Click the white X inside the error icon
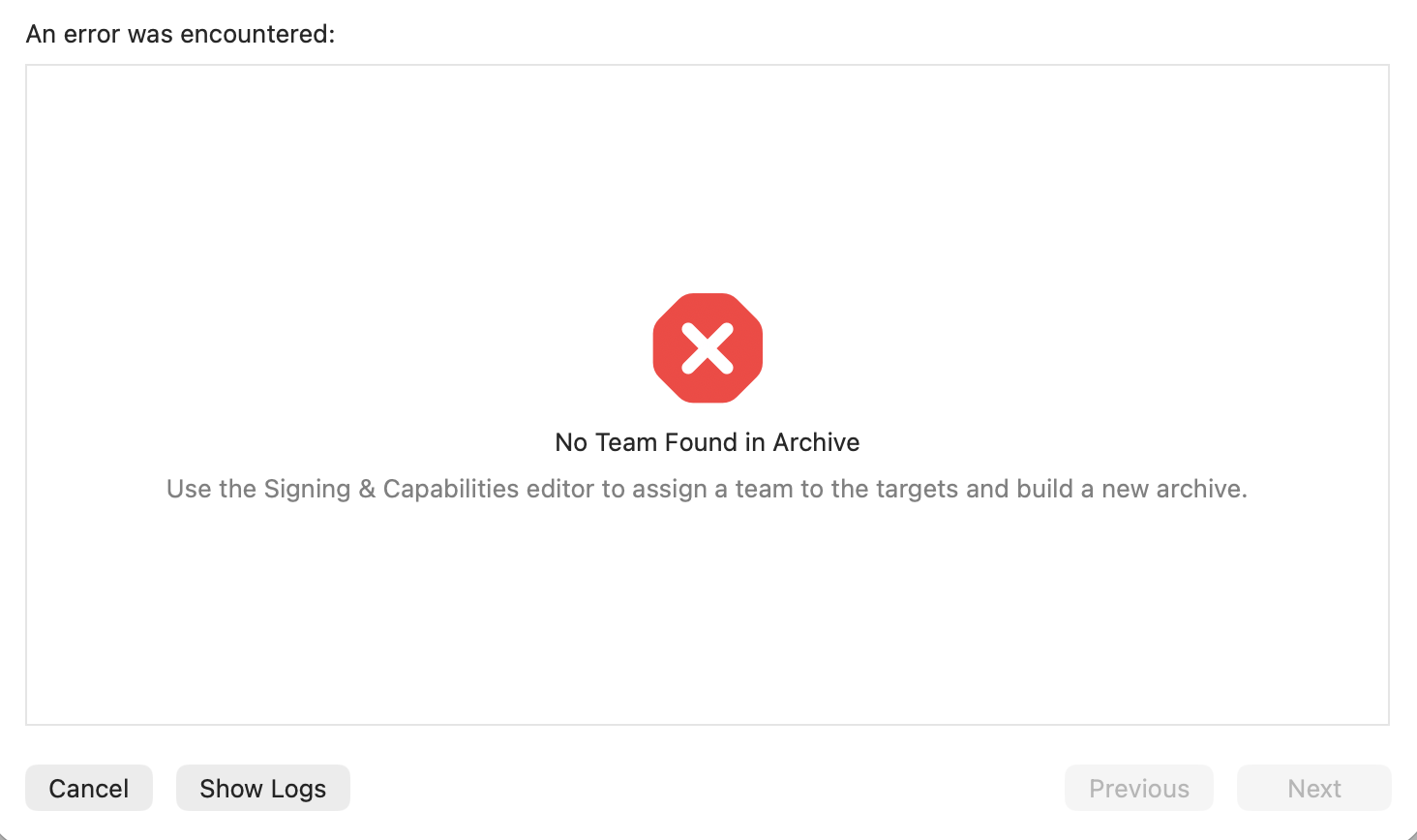The image size is (1417, 840). pyautogui.click(x=708, y=348)
